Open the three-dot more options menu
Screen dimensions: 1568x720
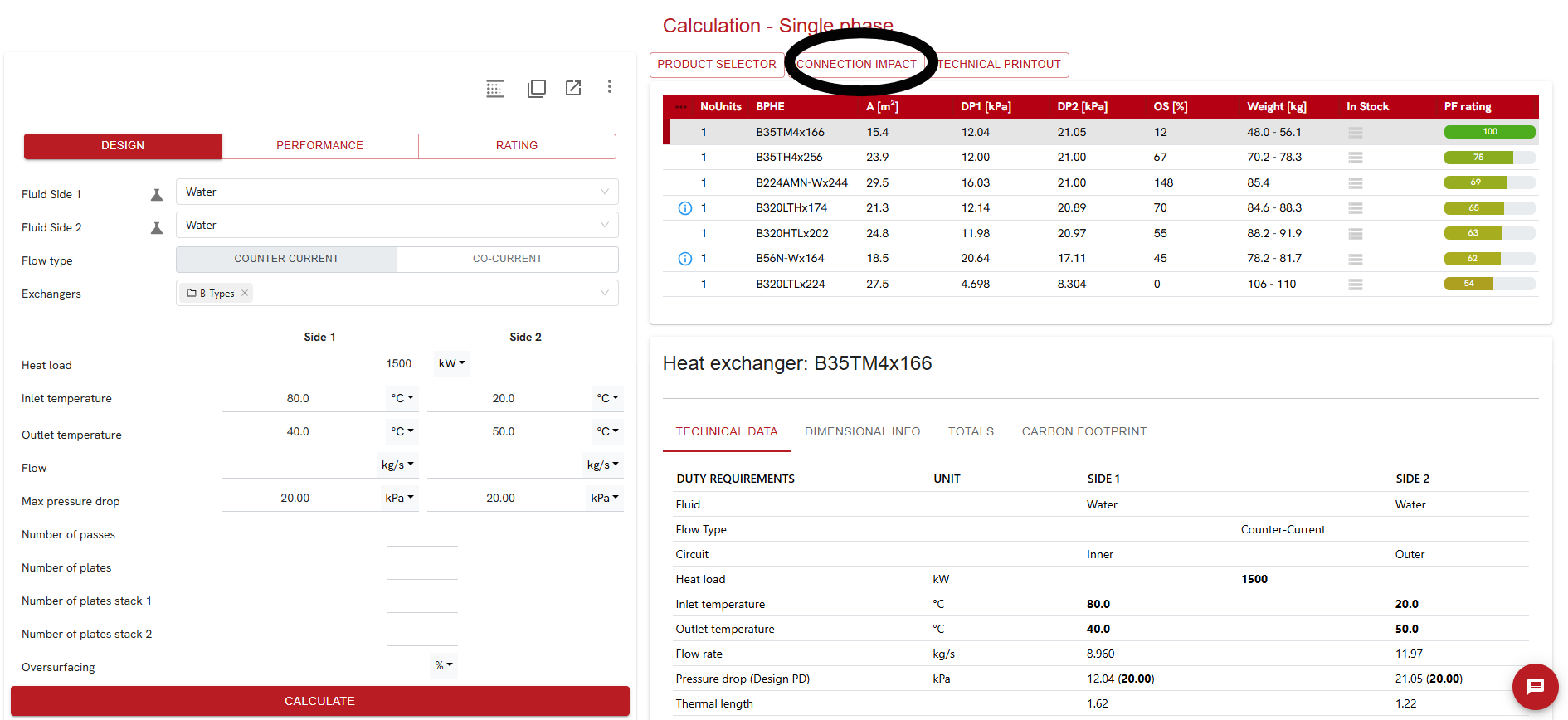pos(610,87)
